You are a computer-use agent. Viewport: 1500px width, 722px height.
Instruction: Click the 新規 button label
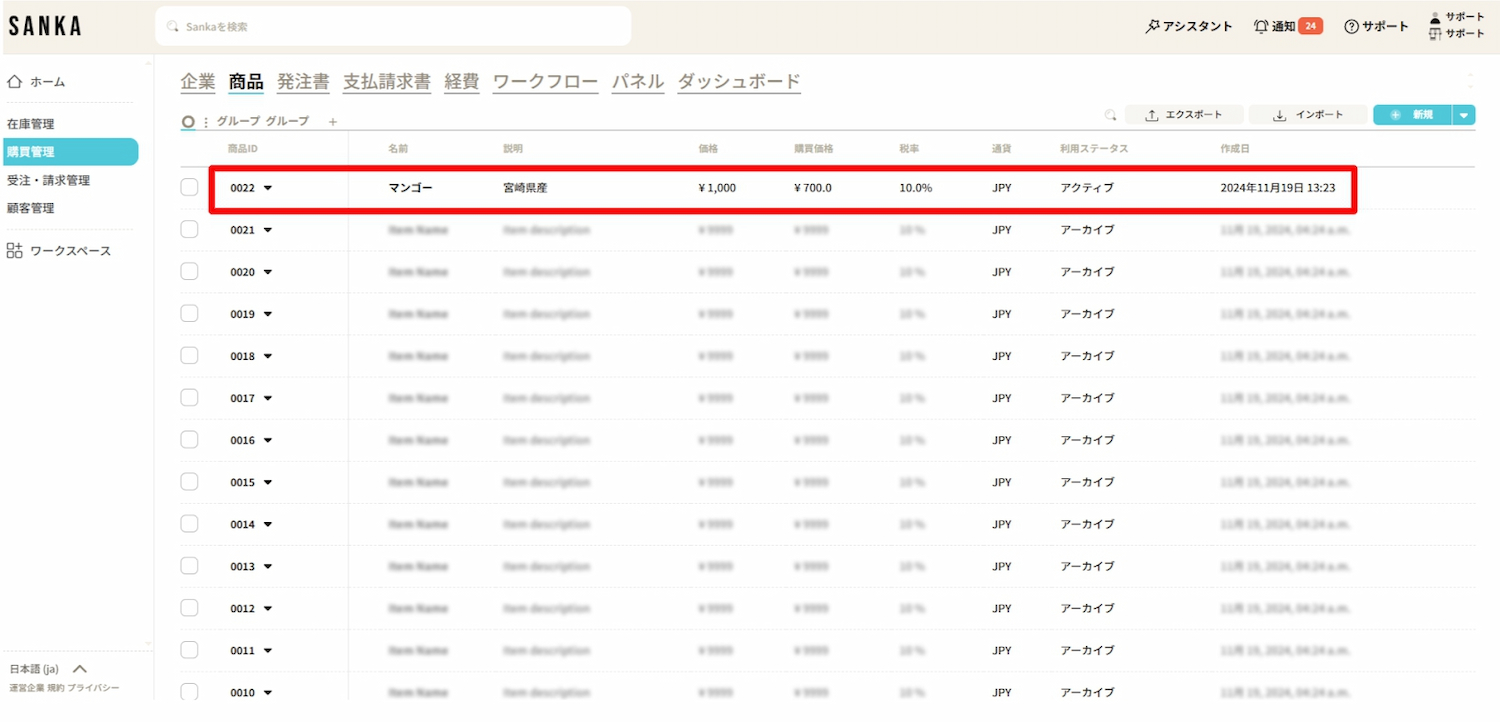(x=1422, y=115)
